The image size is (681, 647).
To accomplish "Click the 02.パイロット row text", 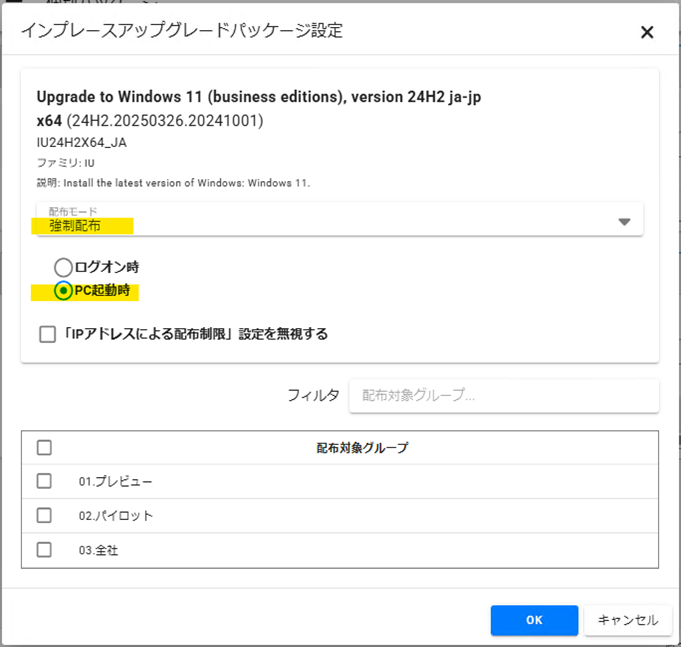I will click(116, 516).
